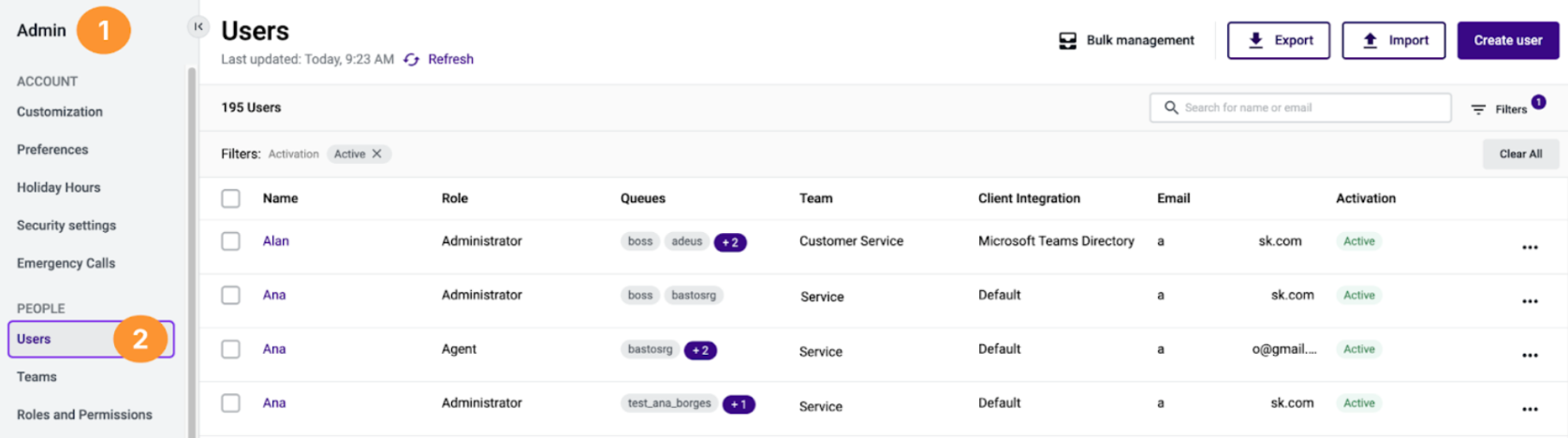This screenshot has height=438, width=1568.
Task: Click the adeus queue chip in Alan's row
Action: [686, 241]
